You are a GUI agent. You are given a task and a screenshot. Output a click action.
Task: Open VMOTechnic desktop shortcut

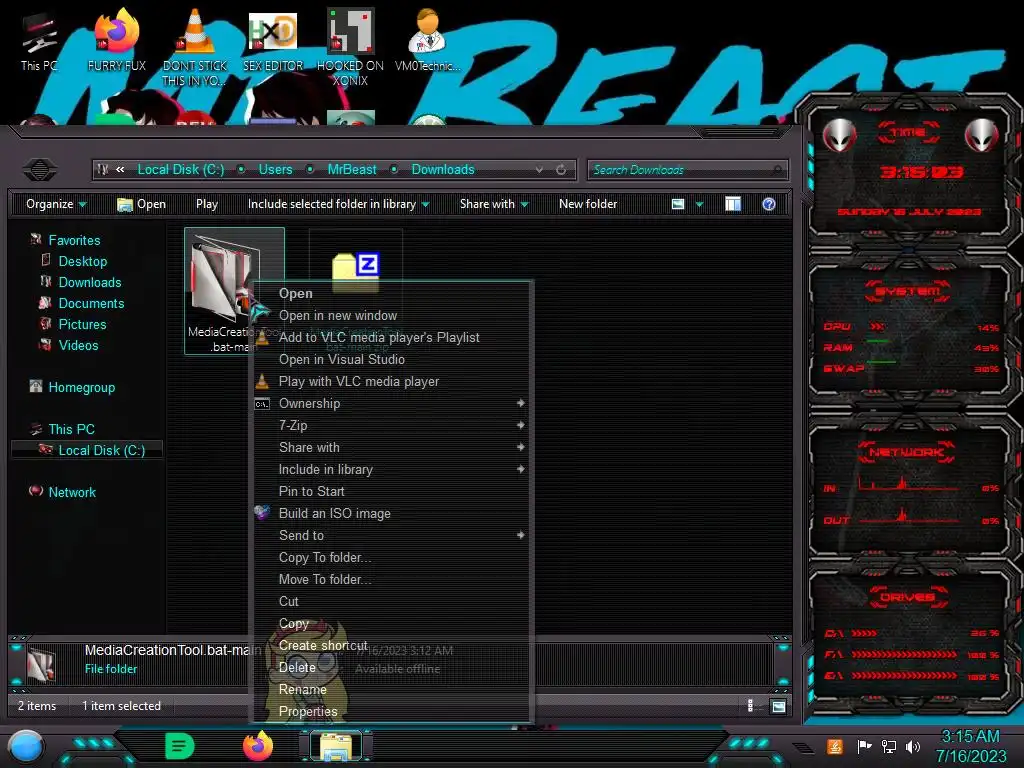coord(427,41)
